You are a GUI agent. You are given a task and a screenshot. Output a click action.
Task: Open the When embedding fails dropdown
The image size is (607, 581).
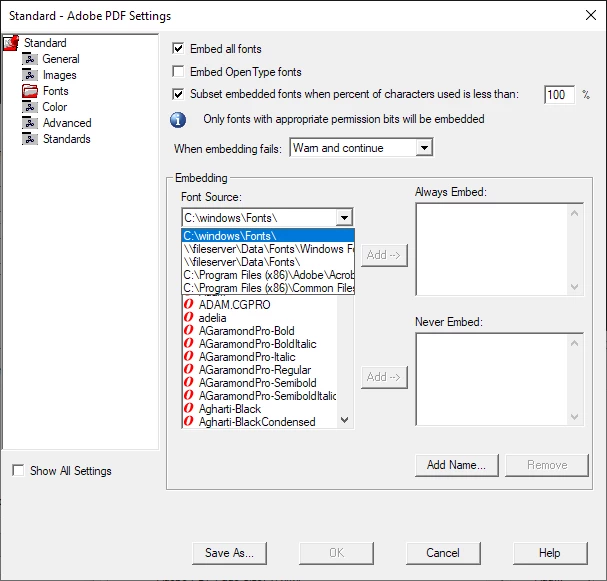click(424, 147)
